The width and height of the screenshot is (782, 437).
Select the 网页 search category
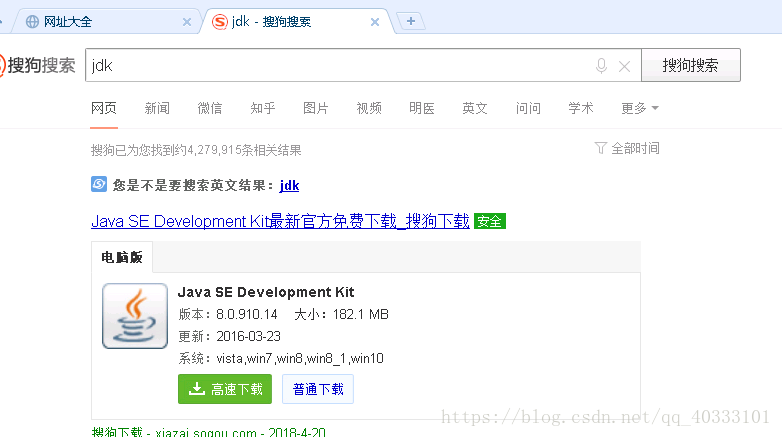tap(104, 108)
